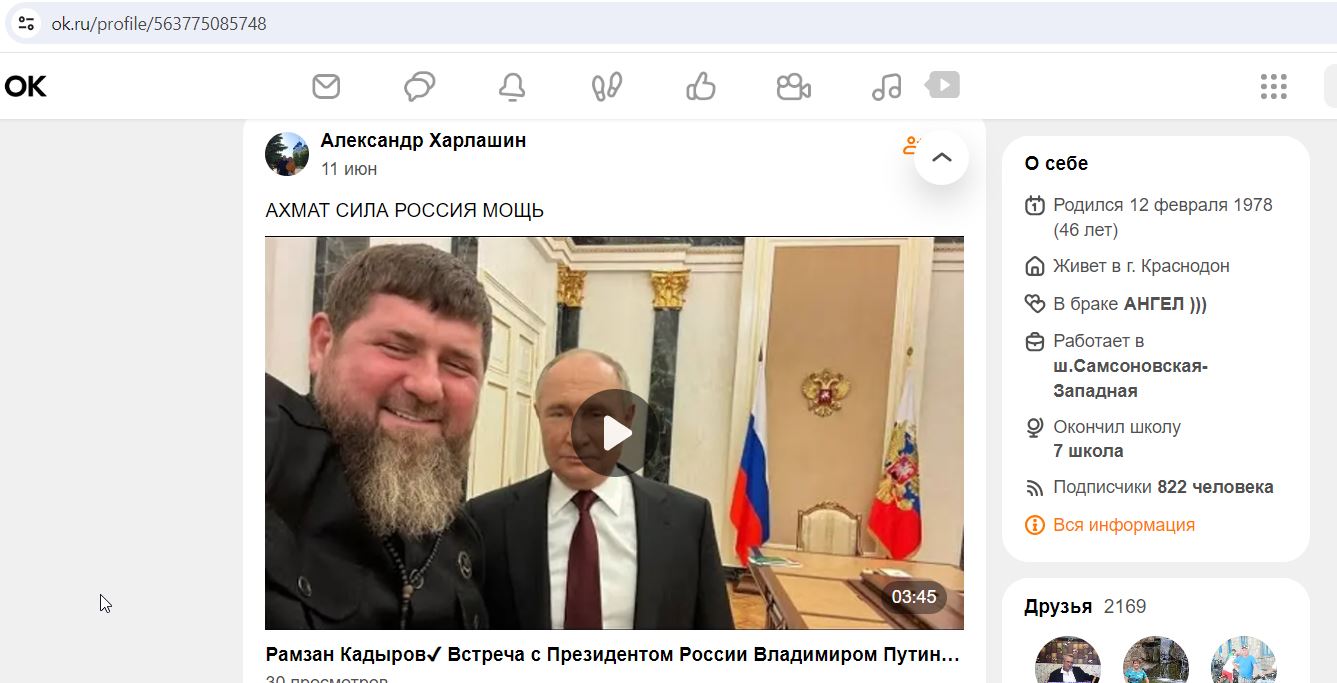The width and height of the screenshot is (1337, 683).
Task: Collapse using the up-chevron round button
Action: click(x=942, y=158)
